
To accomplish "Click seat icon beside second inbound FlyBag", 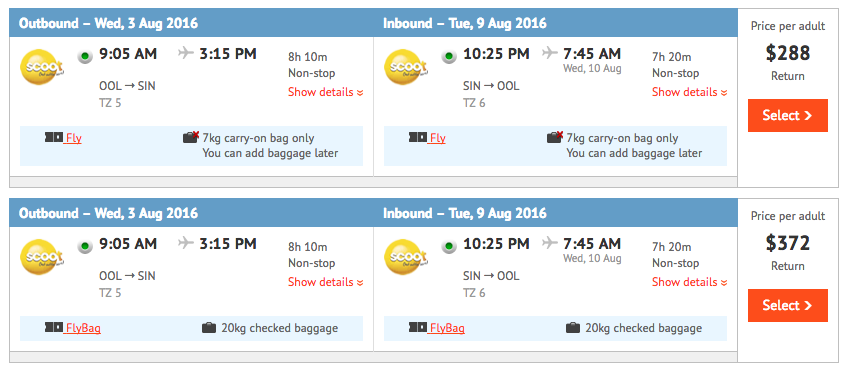I will 418,327.
